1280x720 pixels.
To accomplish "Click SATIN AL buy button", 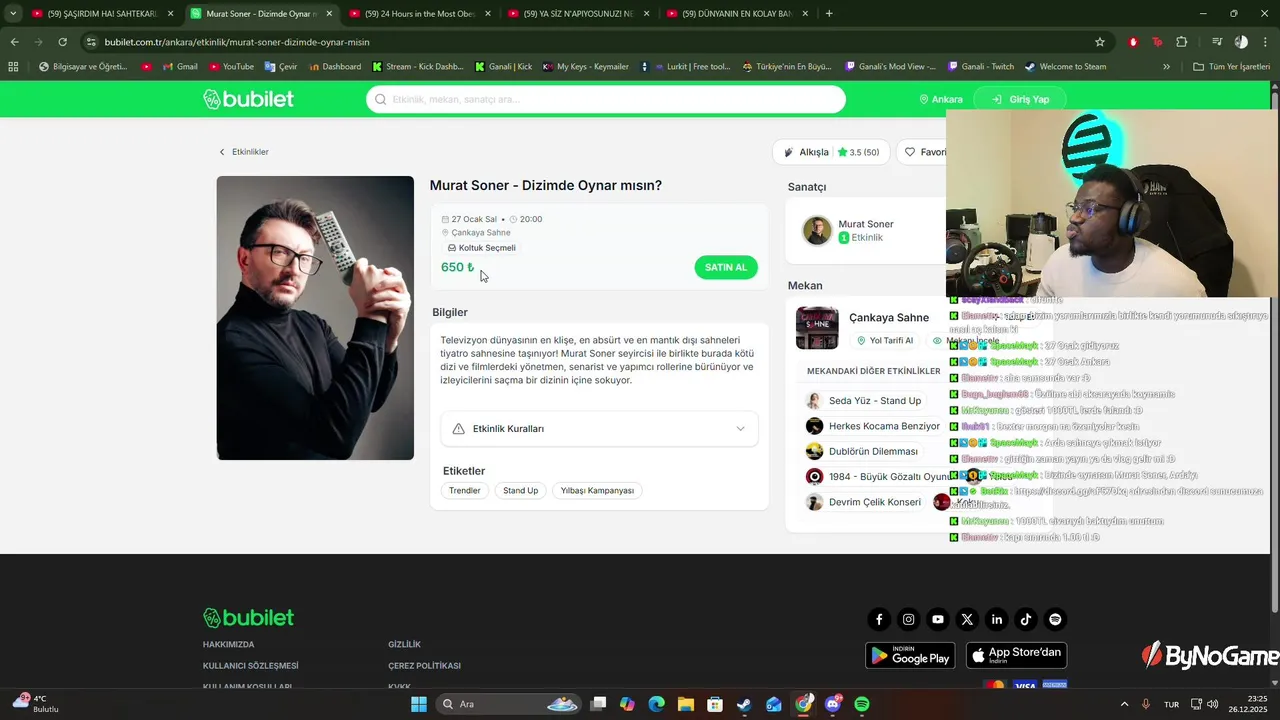I will pyautogui.click(x=726, y=267).
